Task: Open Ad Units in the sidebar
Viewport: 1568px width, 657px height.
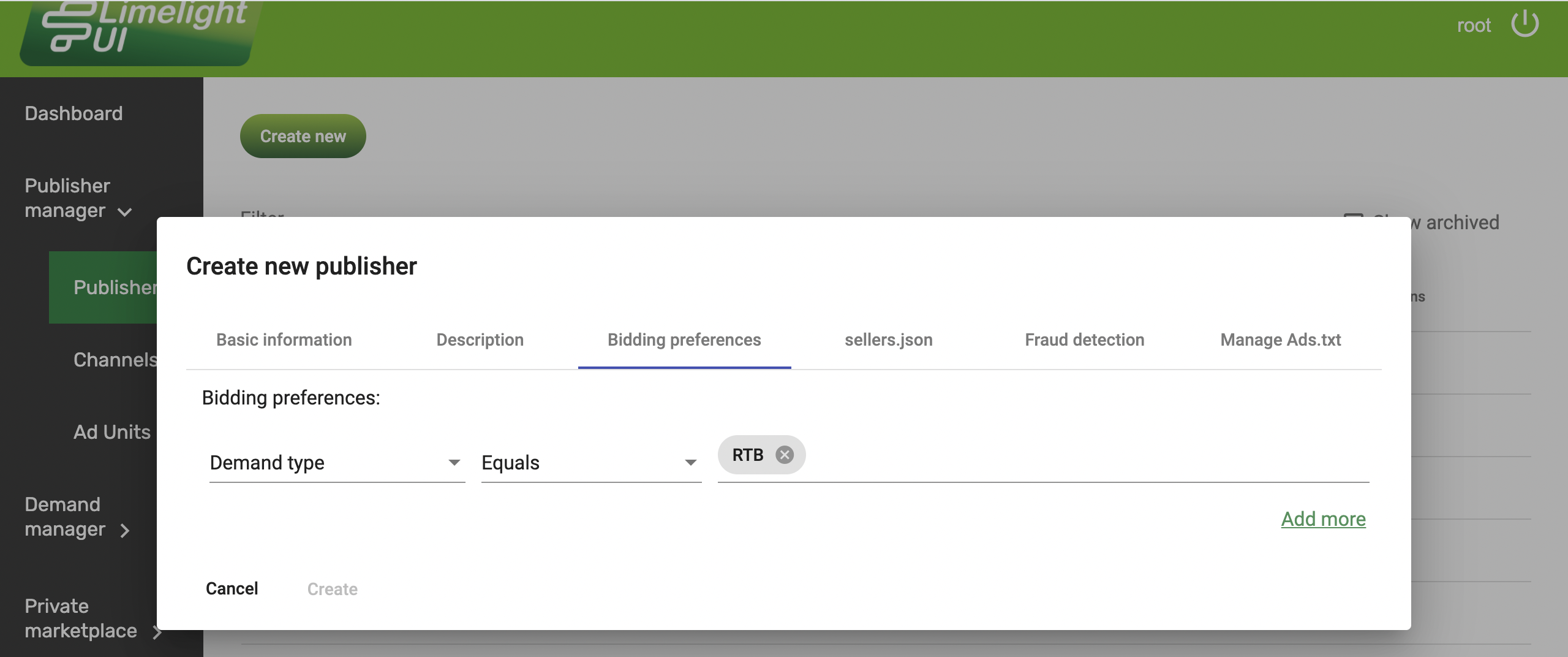Action: click(112, 432)
